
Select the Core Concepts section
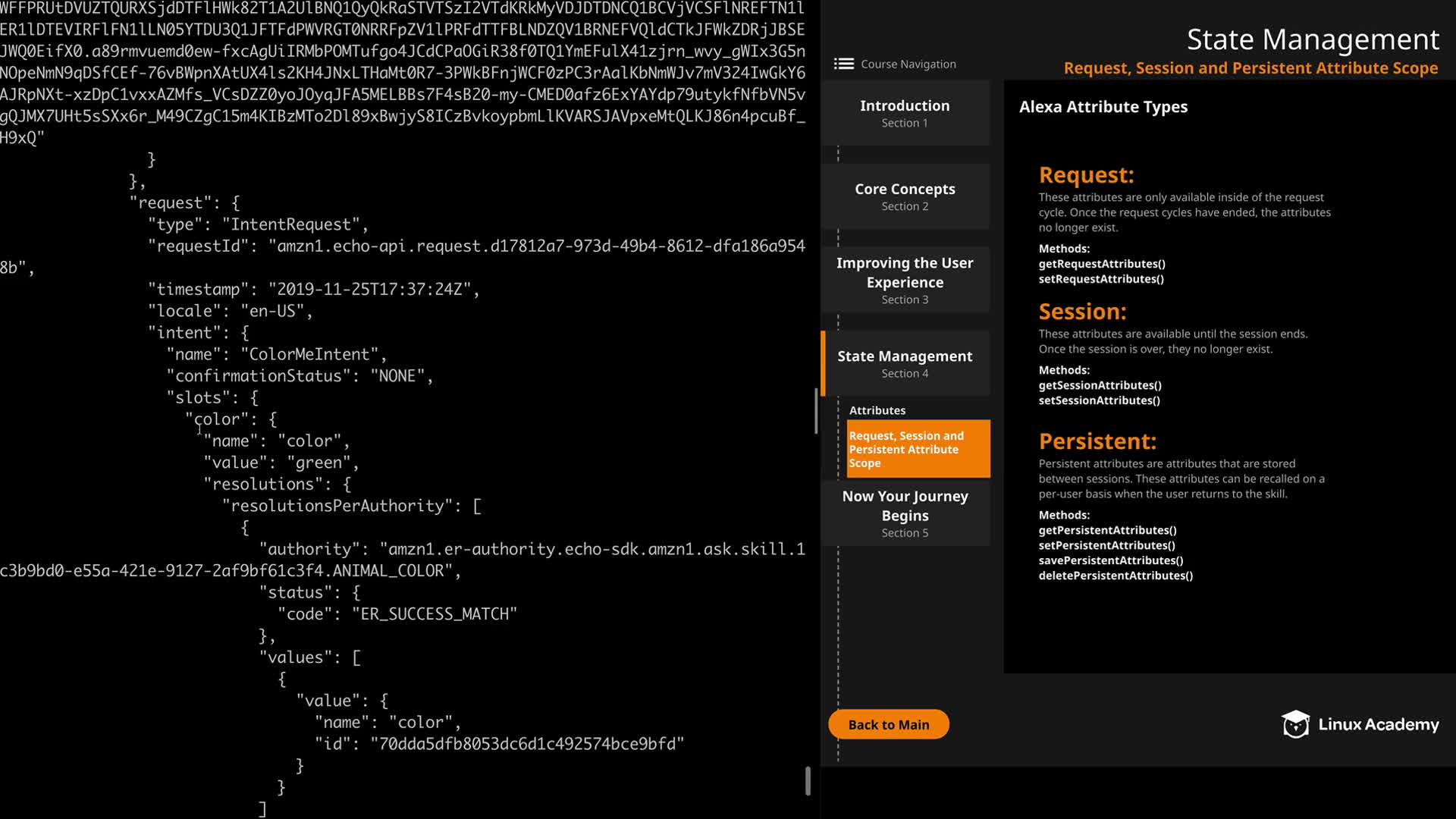point(905,196)
